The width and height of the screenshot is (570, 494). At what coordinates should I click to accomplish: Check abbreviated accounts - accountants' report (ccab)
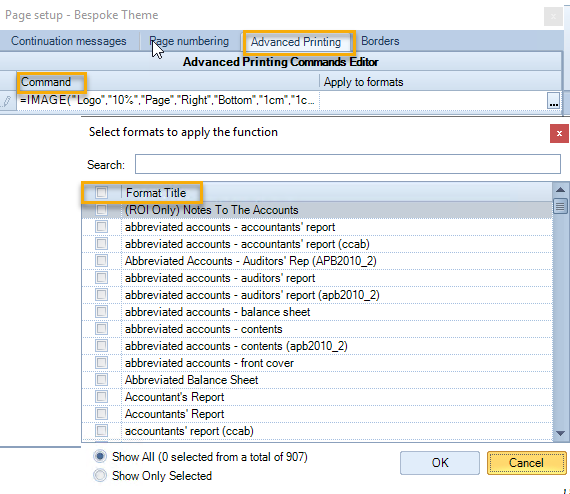[x=101, y=244]
